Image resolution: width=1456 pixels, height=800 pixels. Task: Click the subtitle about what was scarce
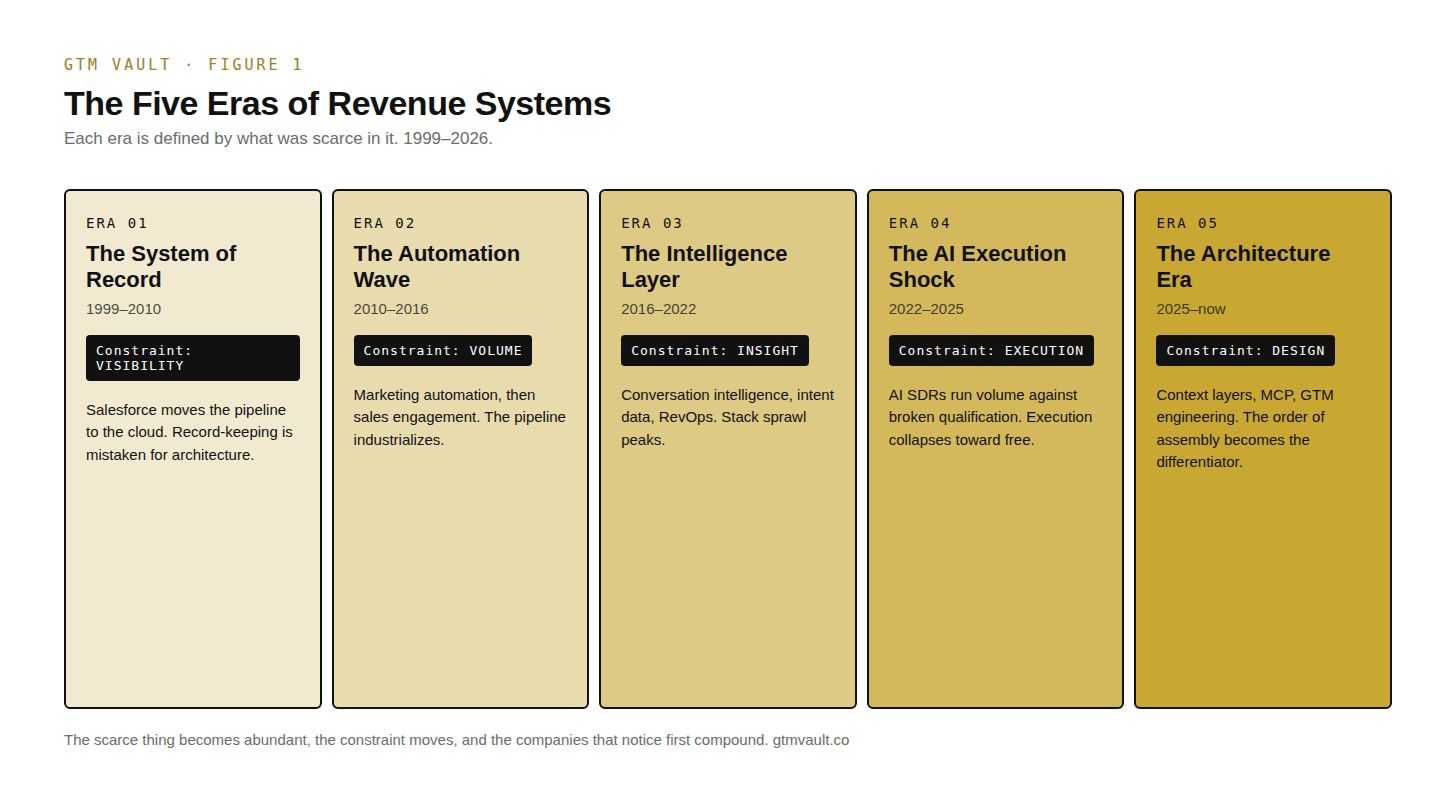[278, 138]
